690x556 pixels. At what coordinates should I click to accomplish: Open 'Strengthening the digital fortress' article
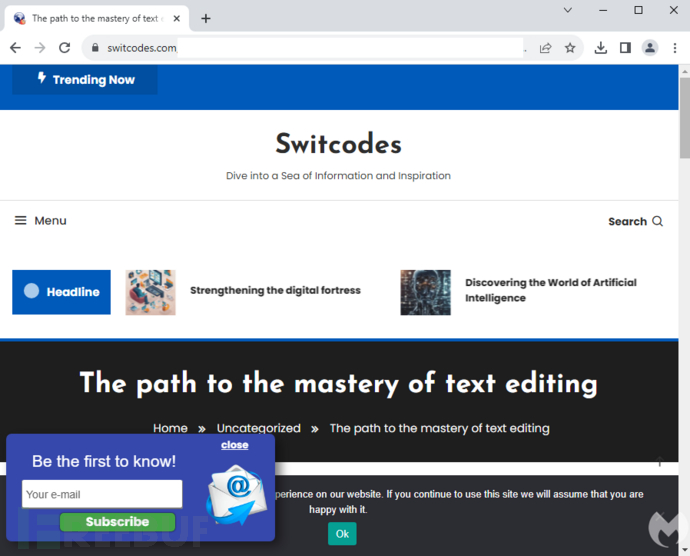coord(275,290)
